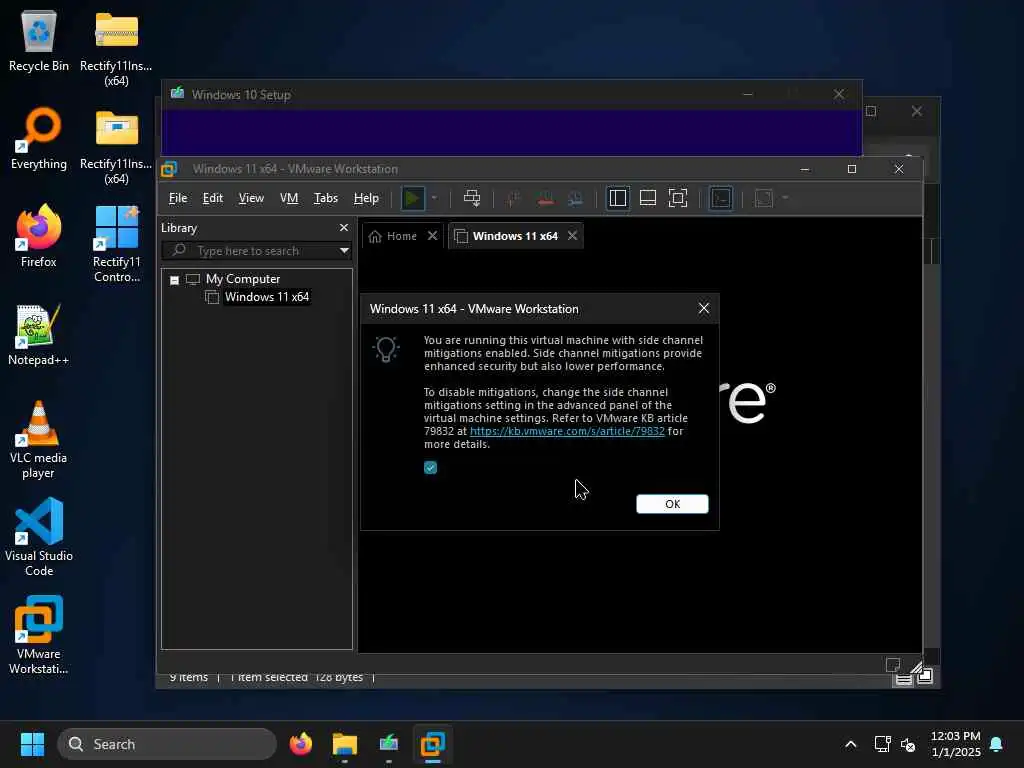The image size is (1024, 768).
Task: Enter full screen mode icon
Action: tap(678, 198)
